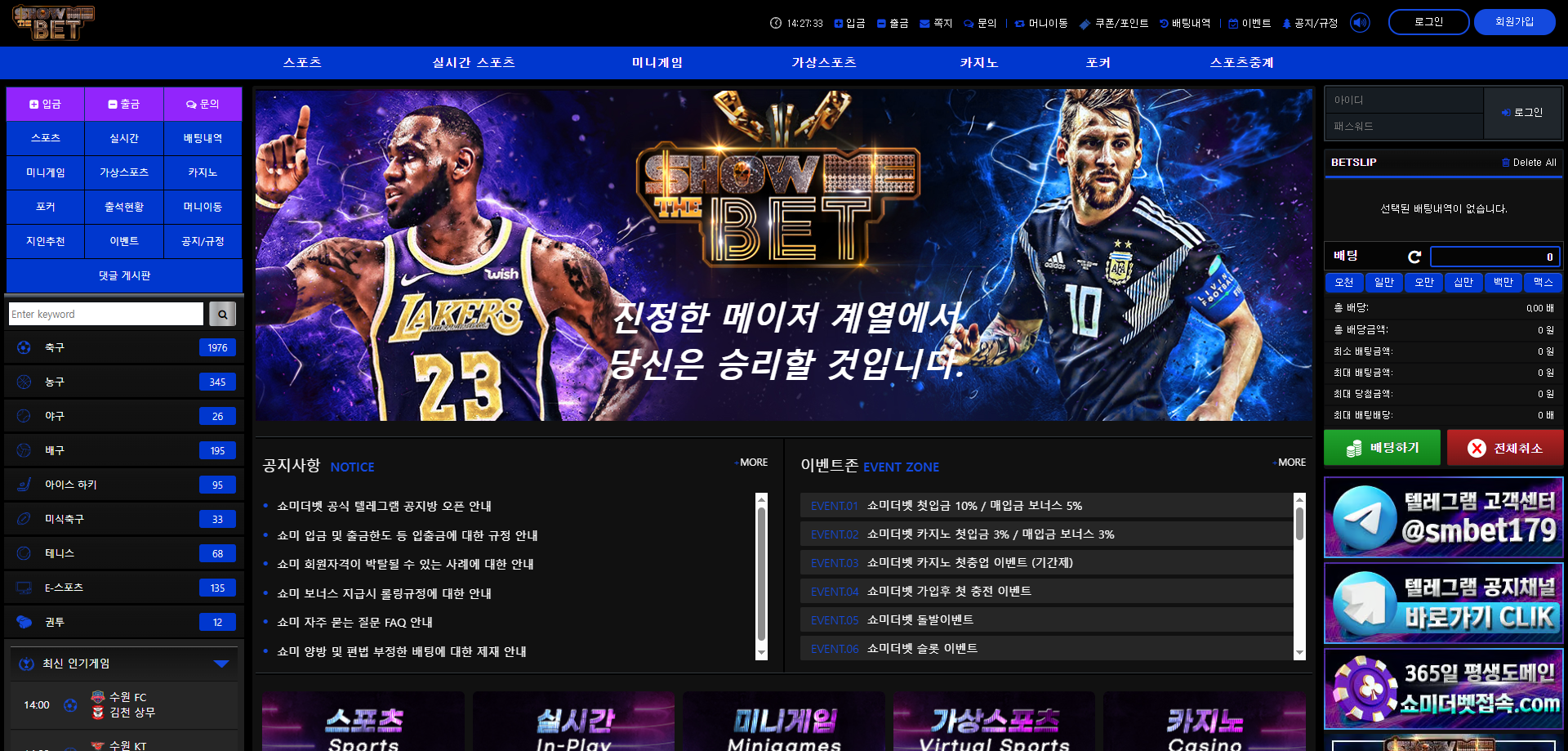The image size is (1568, 751).
Task: Click the notice list scroll down arrow
Action: point(762,653)
